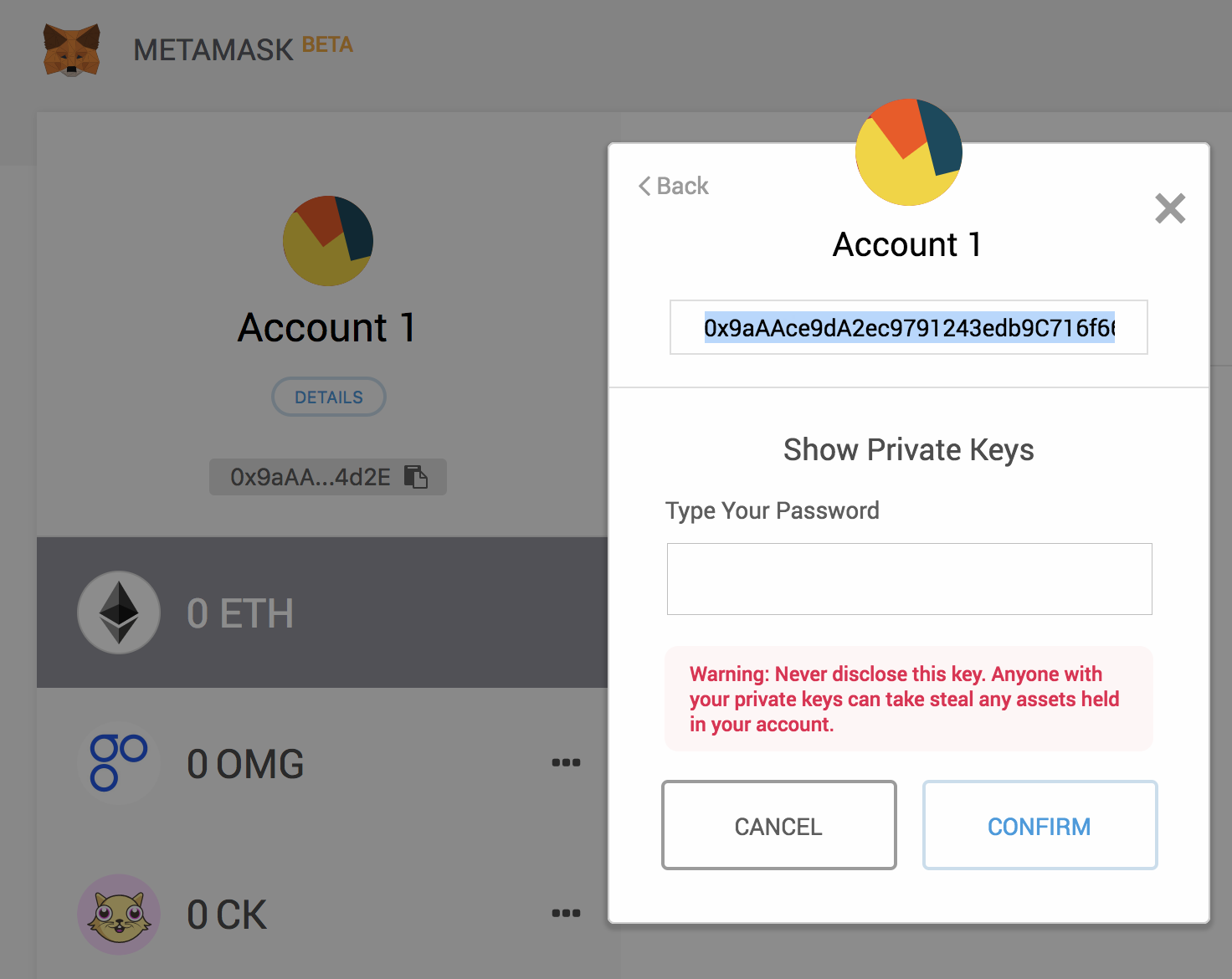Click the BETA label next to METAMASK

pyautogui.click(x=327, y=44)
